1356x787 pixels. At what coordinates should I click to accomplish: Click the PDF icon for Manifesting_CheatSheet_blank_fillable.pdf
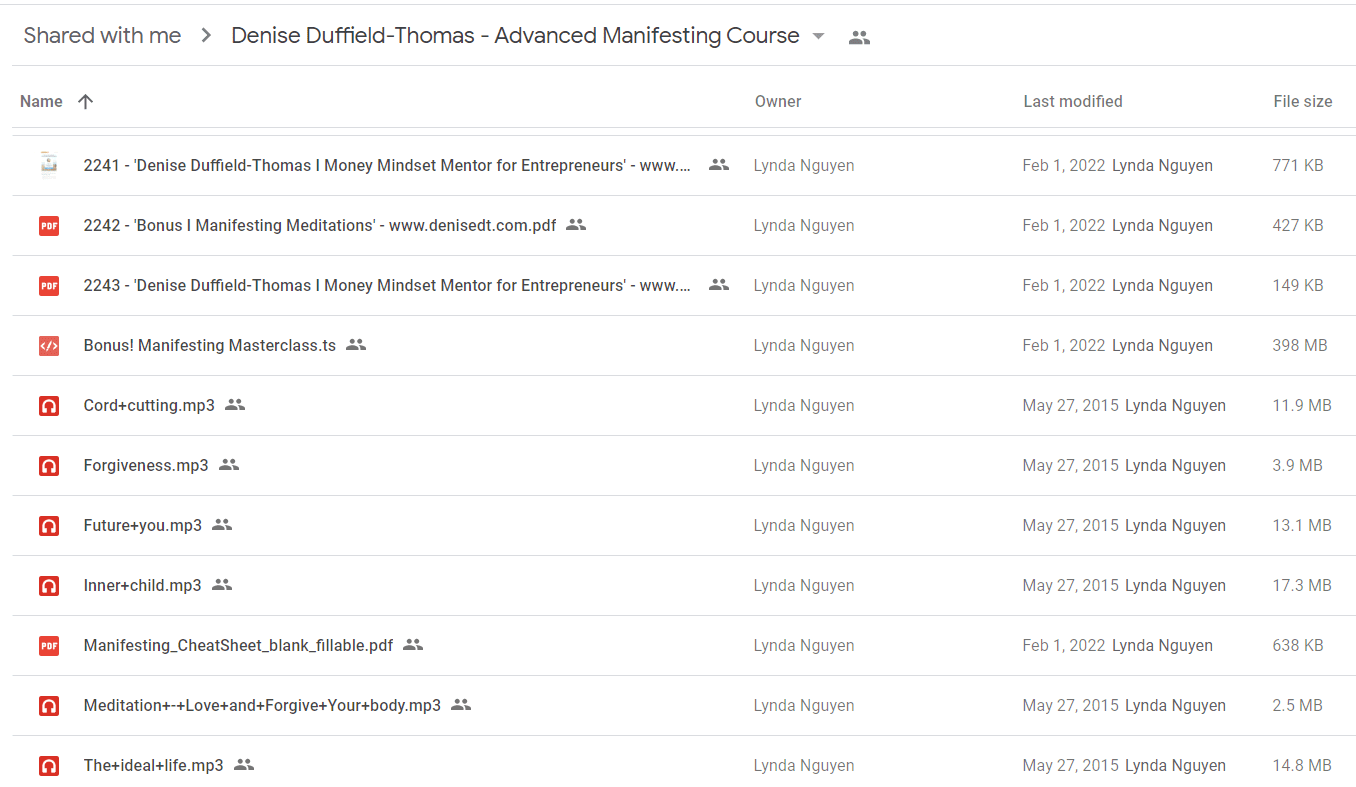pyautogui.click(x=49, y=646)
